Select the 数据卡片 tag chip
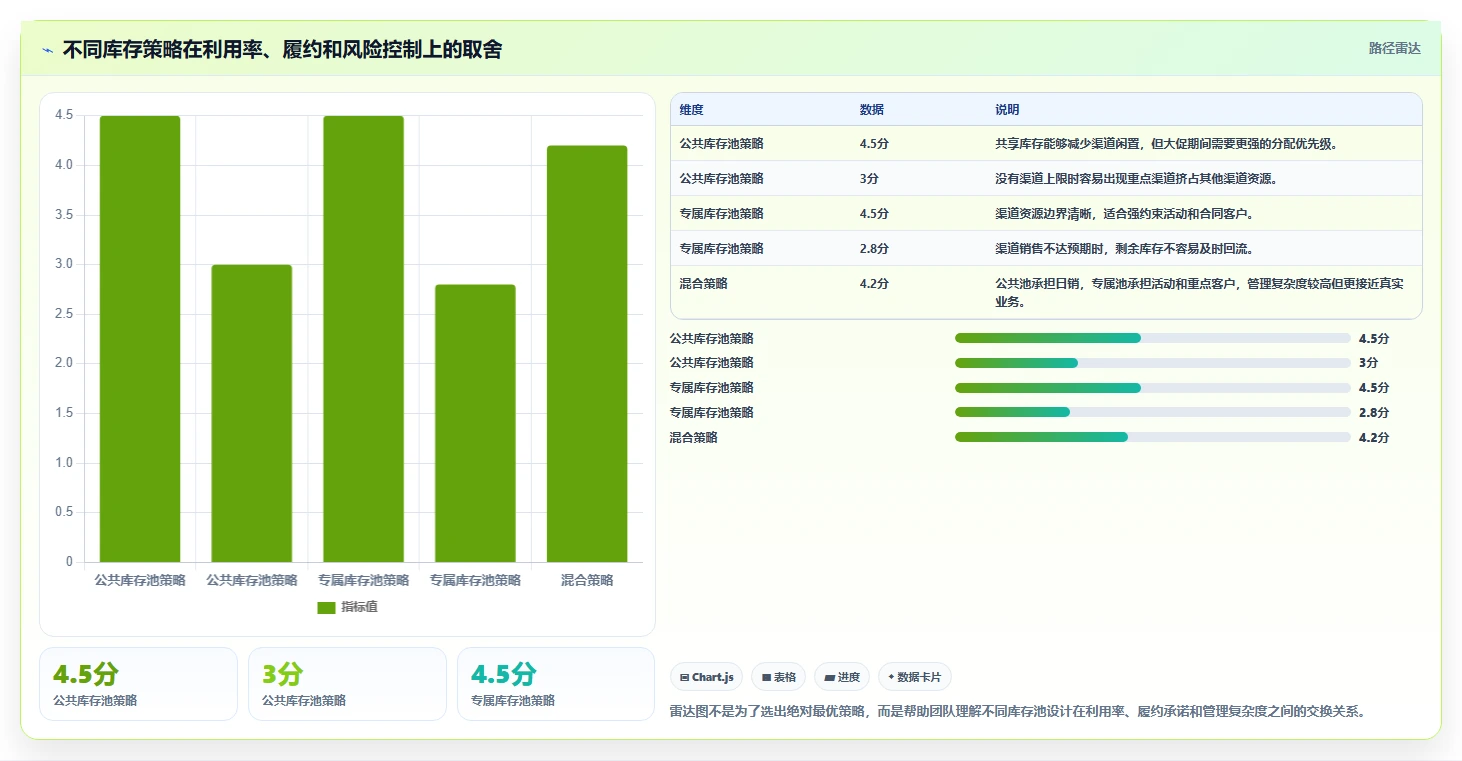 pos(915,677)
